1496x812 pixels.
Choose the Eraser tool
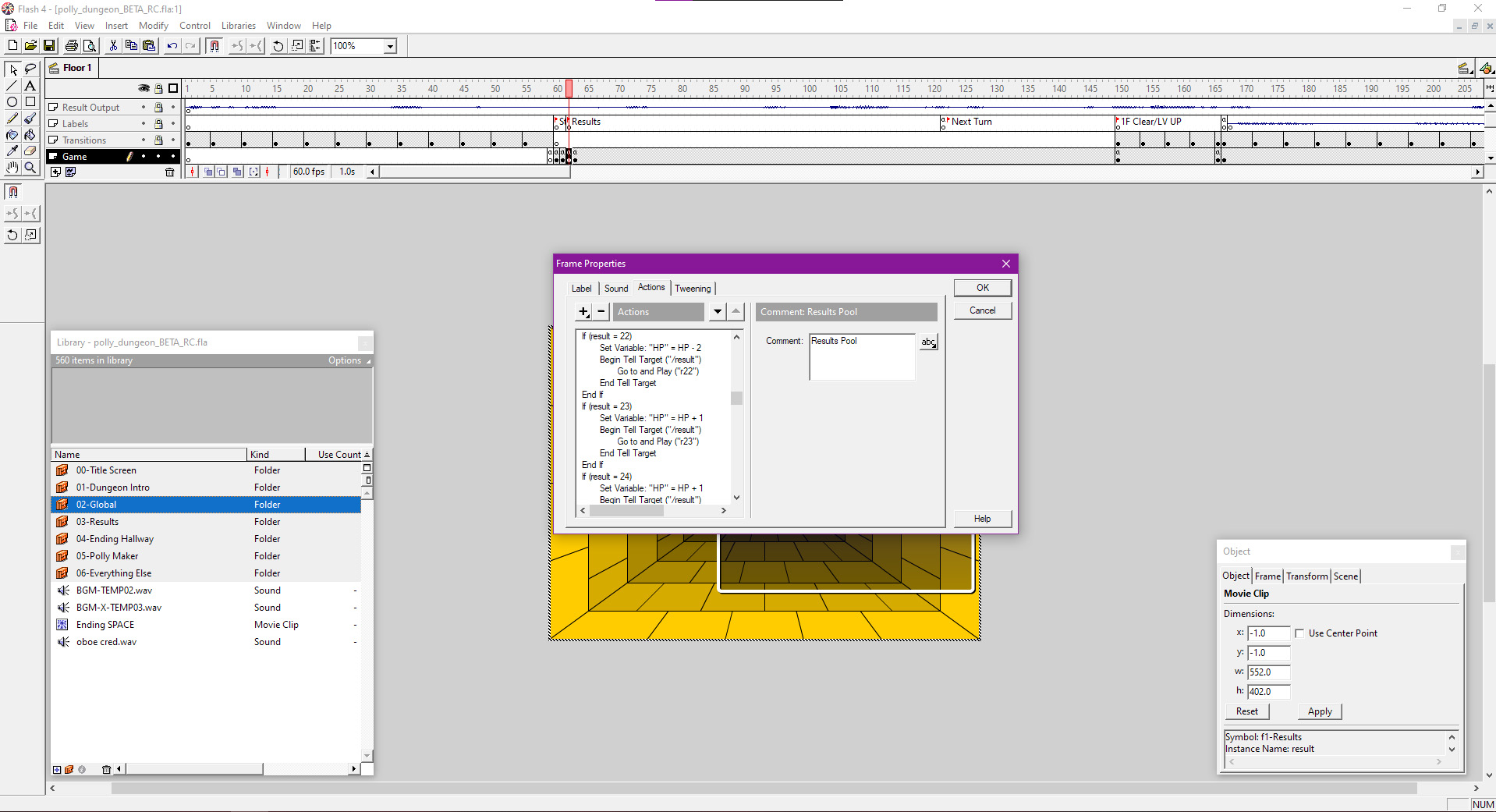coord(30,151)
